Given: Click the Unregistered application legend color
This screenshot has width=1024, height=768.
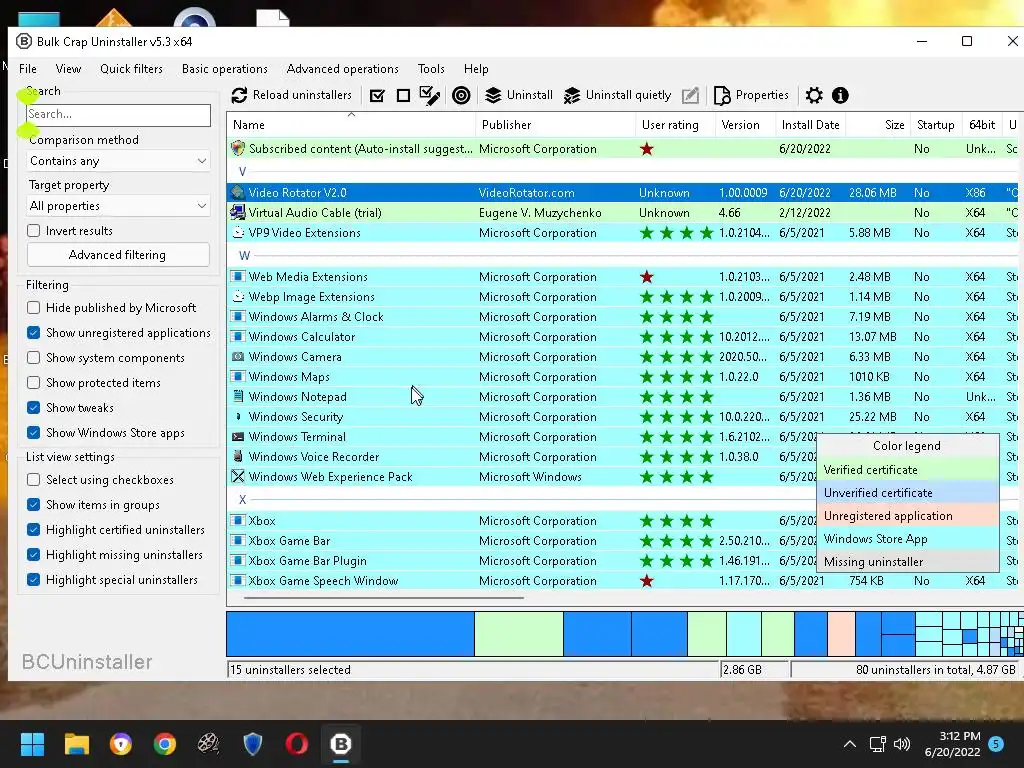Looking at the screenshot, I should pyautogui.click(x=907, y=515).
